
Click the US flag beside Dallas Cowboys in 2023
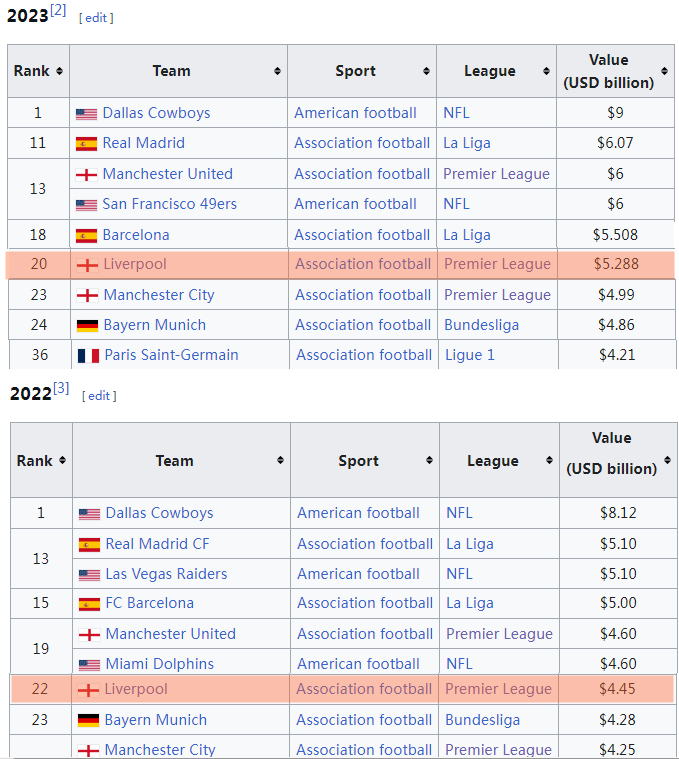86,114
